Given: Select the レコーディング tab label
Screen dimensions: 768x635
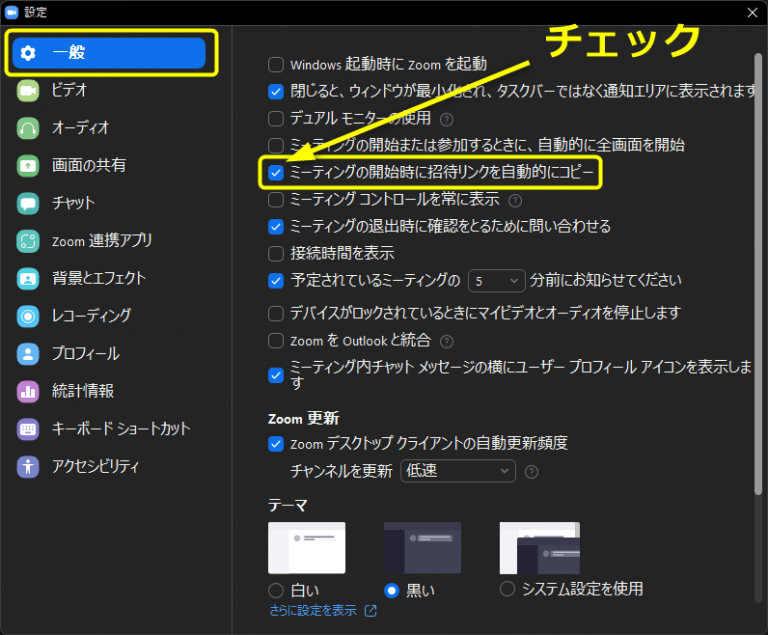Looking at the screenshot, I should (x=92, y=316).
